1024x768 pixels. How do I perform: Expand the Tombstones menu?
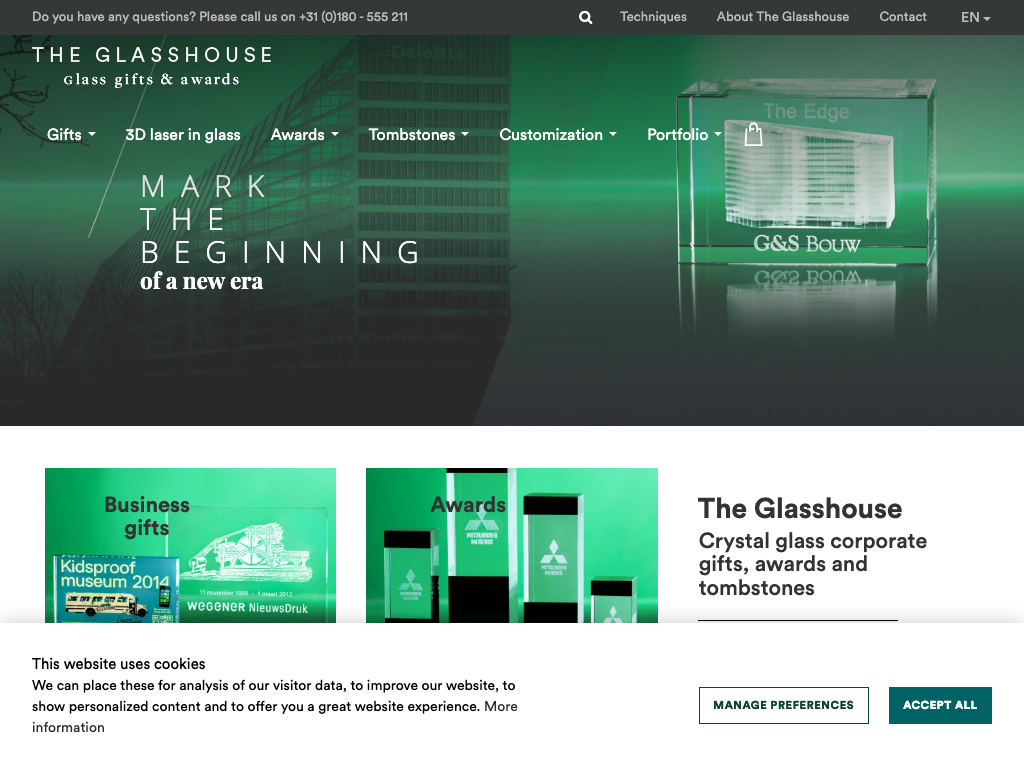419,135
